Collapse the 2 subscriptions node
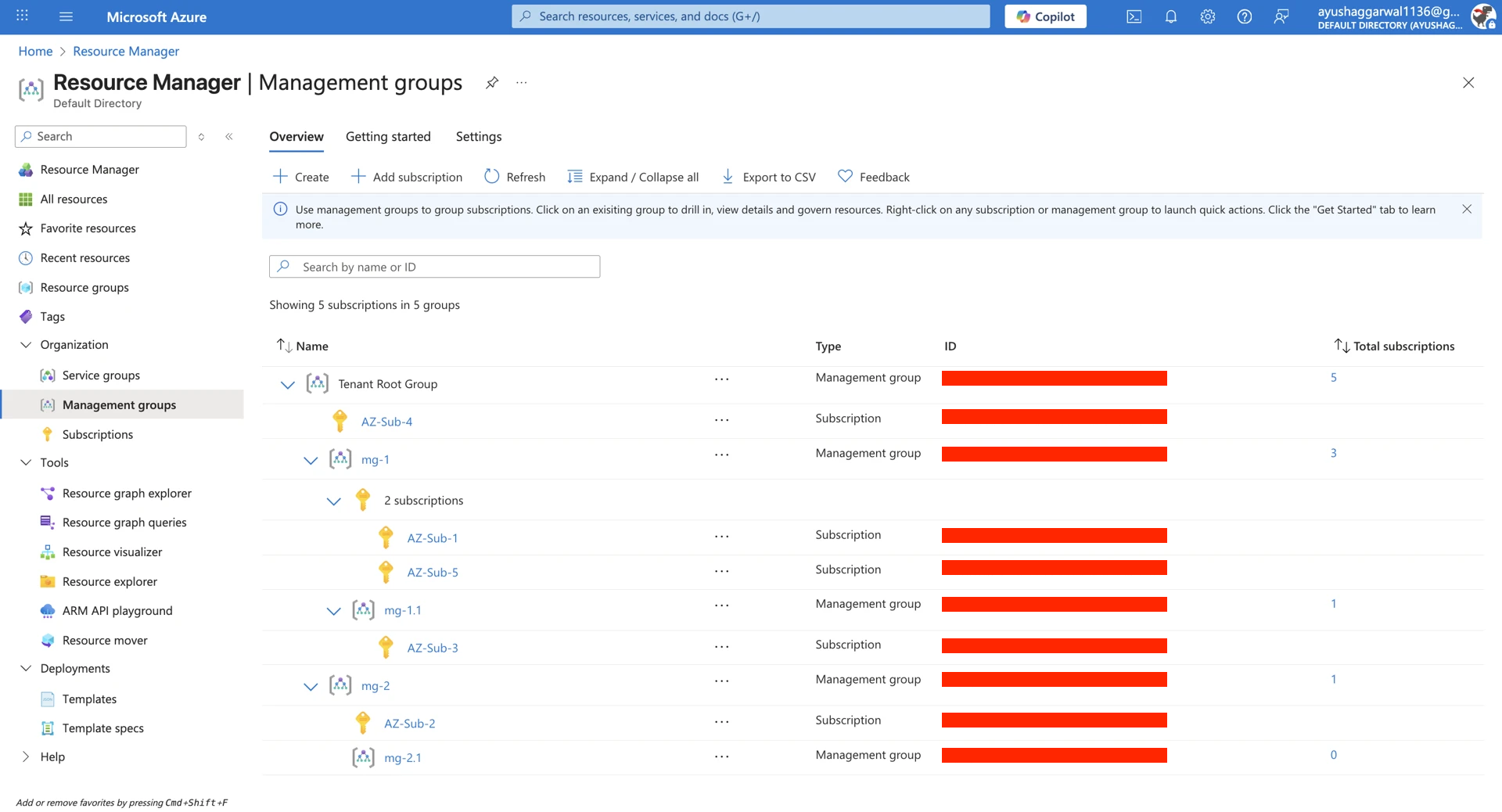Screen dimensions: 1502x812 [334, 501]
